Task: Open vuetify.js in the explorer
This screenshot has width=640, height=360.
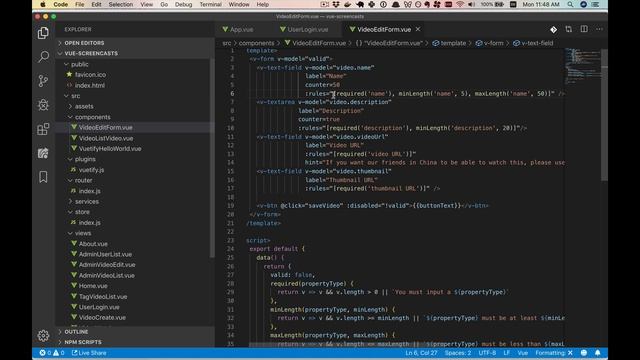Action: point(91,170)
